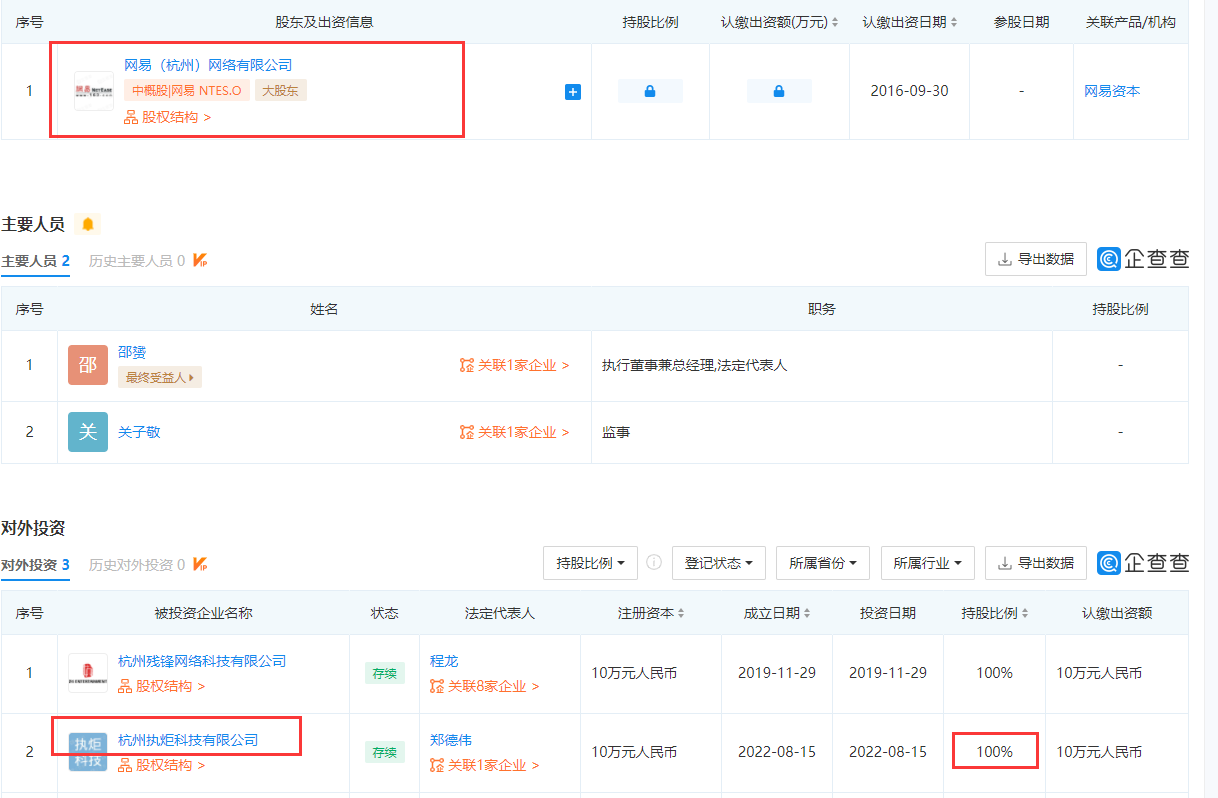Click the 中概股|网易 NTES.O stock tag
Viewport: 1218px width, 798px height.
click(187, 91)
